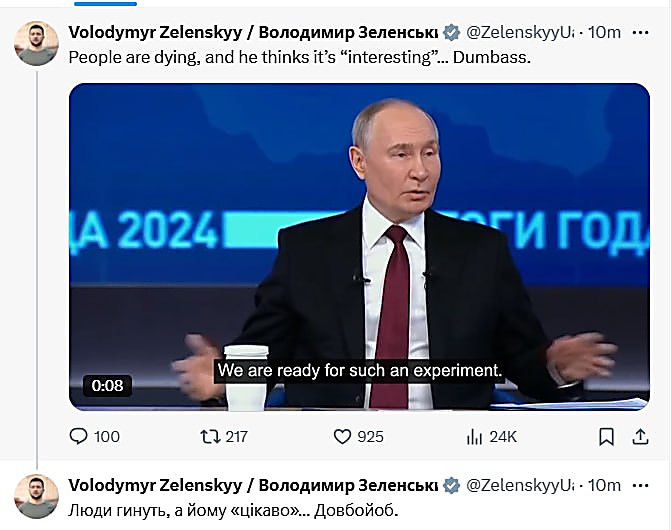This screenshot has height=530, width=671.
Task: Click the reply speech bubble icon
Action: click(x=79, y=436)
